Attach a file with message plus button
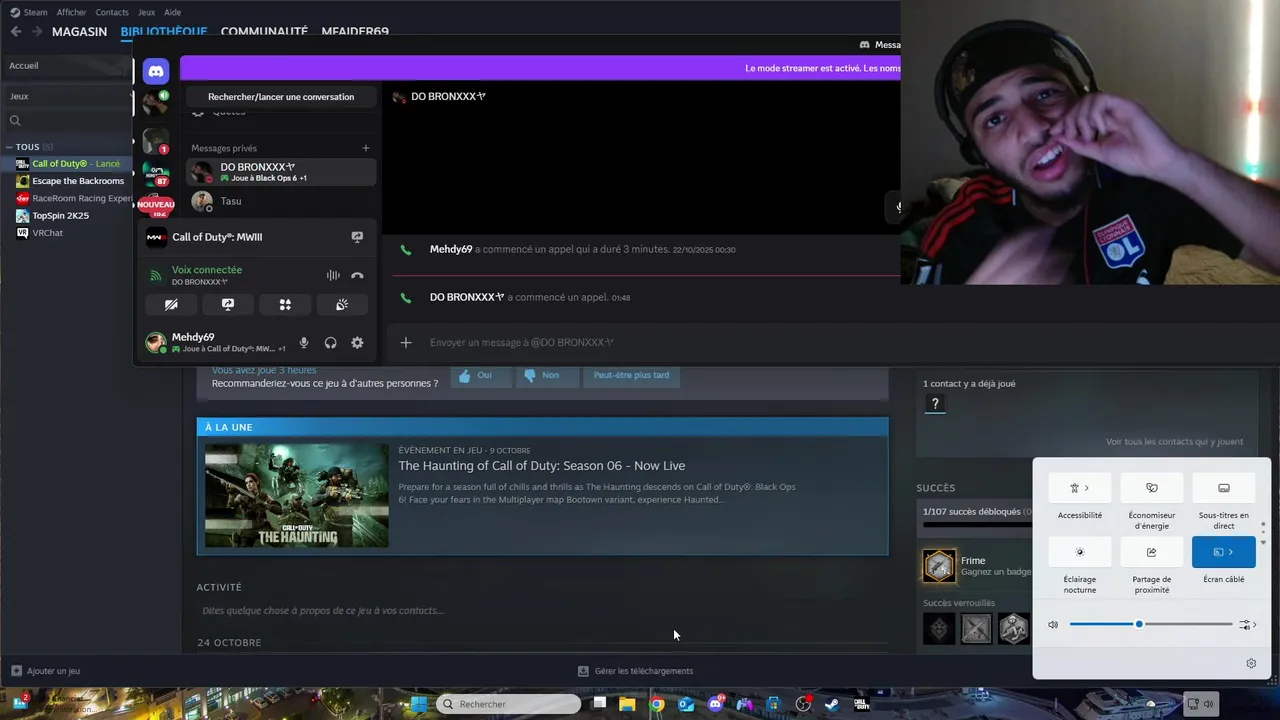The height and width of the screenshot is (720, 1280). coord(406,342)
